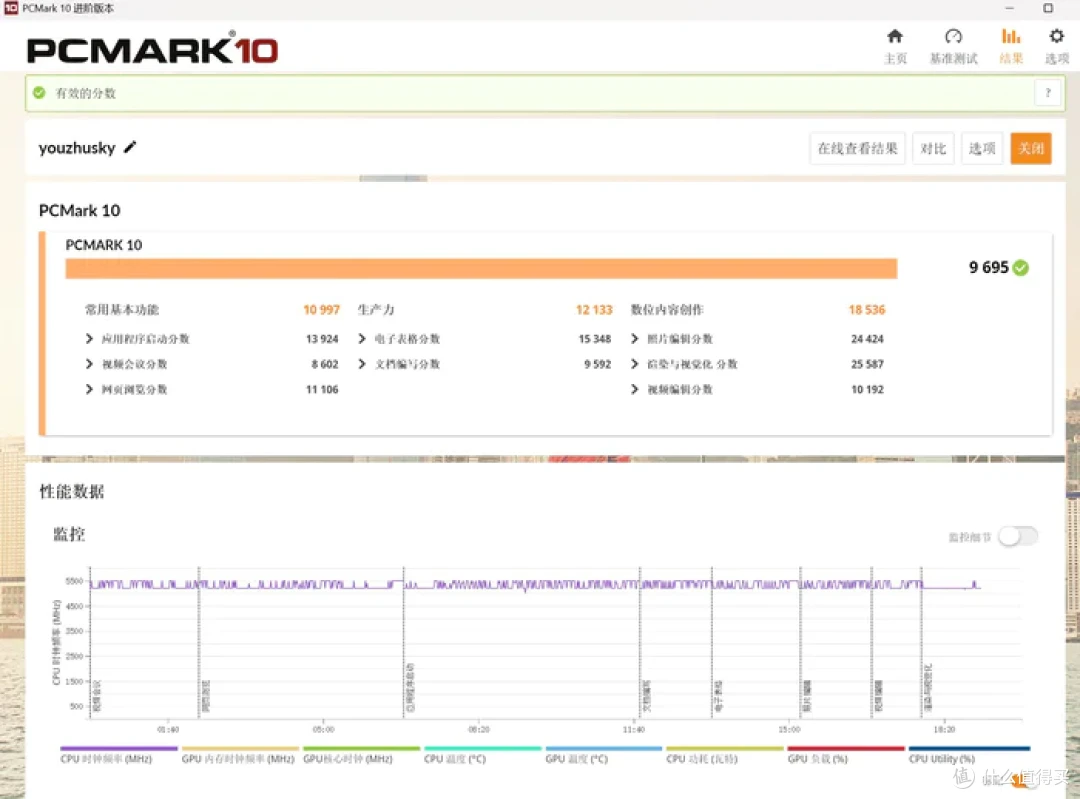Click the green check beside score 9 695
Screen dimensions: 1080x799
1021,267
